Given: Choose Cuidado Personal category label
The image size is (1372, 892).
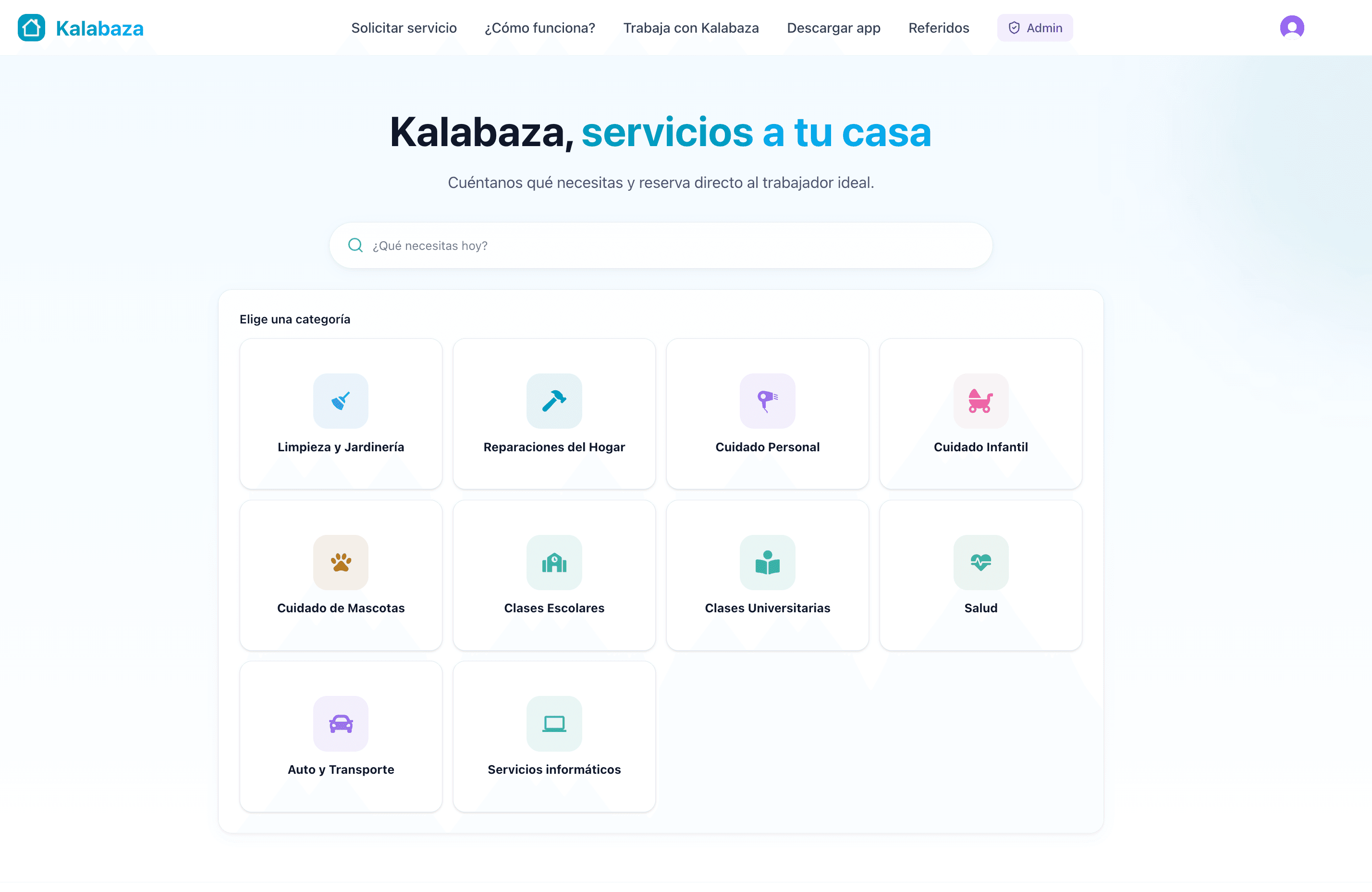Looking at the screenshot, I should coord(767,447).
